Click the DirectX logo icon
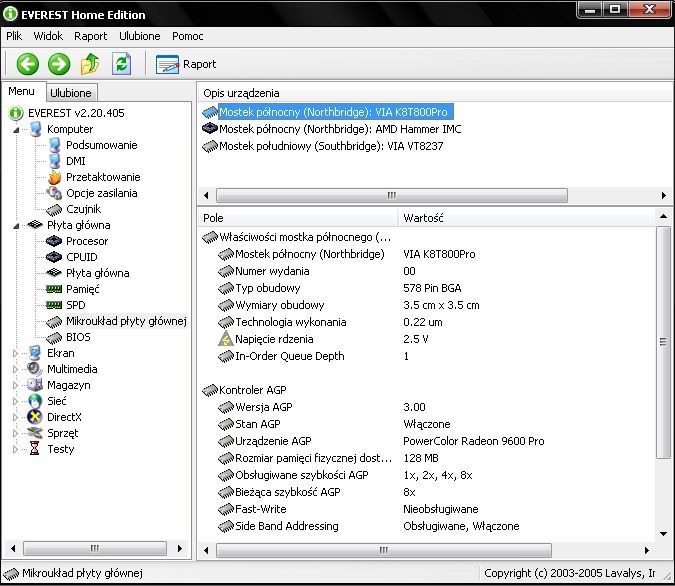This screenshot has width=675, height=586. point(35,417)
